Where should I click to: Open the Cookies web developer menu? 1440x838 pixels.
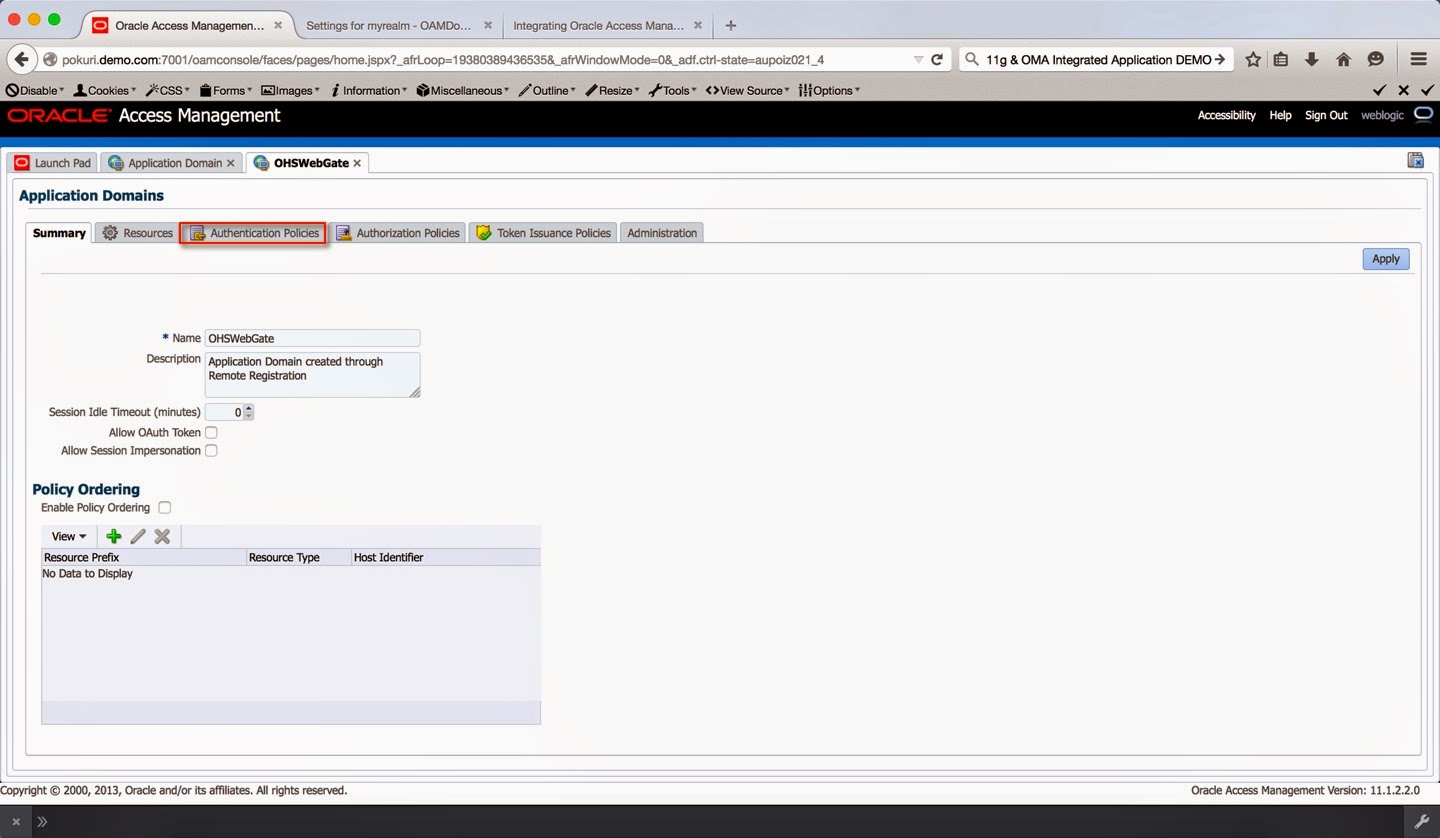click(x=106, y=90)
